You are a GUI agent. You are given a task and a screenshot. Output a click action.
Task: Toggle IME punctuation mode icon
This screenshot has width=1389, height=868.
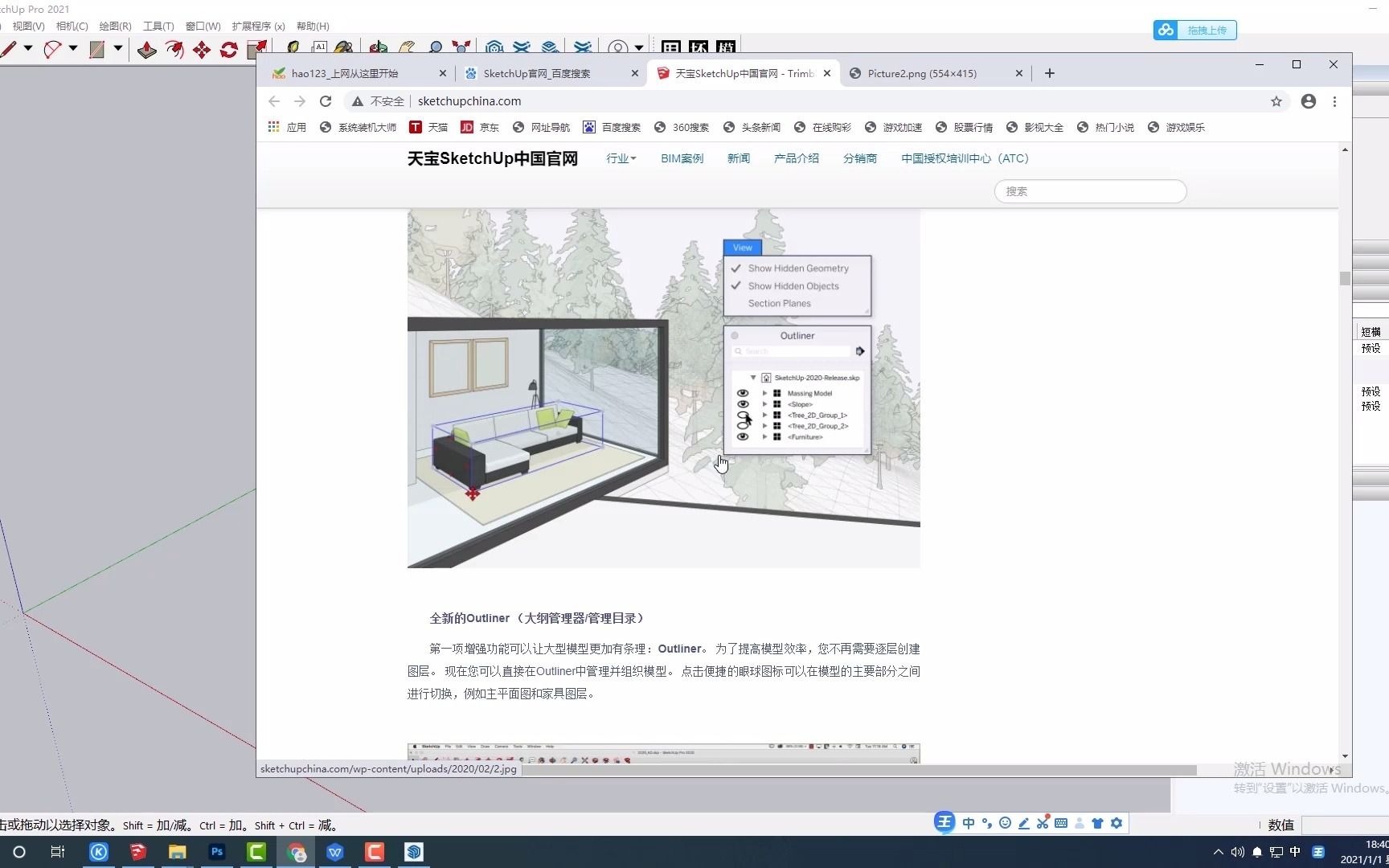tap(987, 823)
